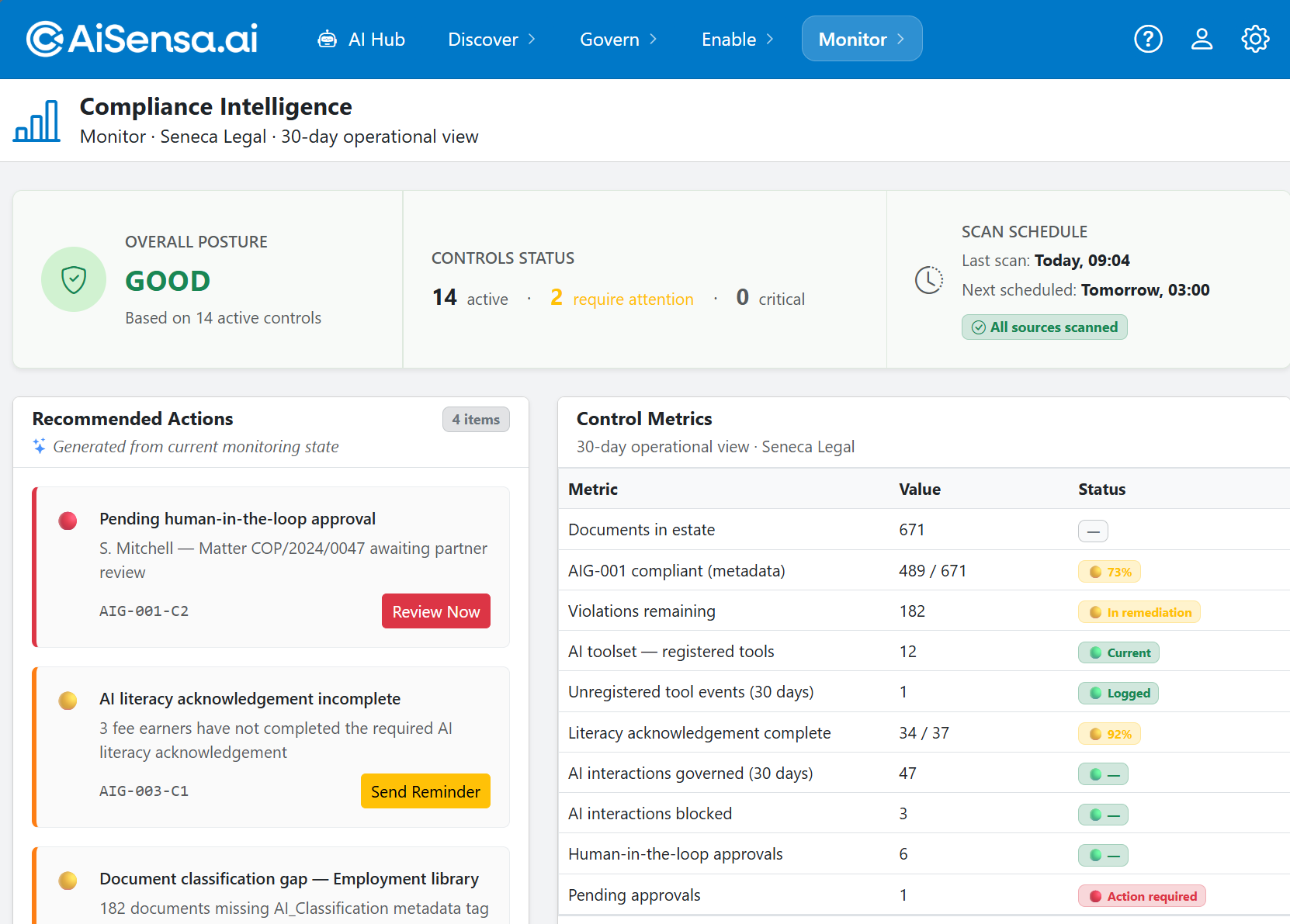
Task: Click the In remediation status badge
Action: [1139, 612]
